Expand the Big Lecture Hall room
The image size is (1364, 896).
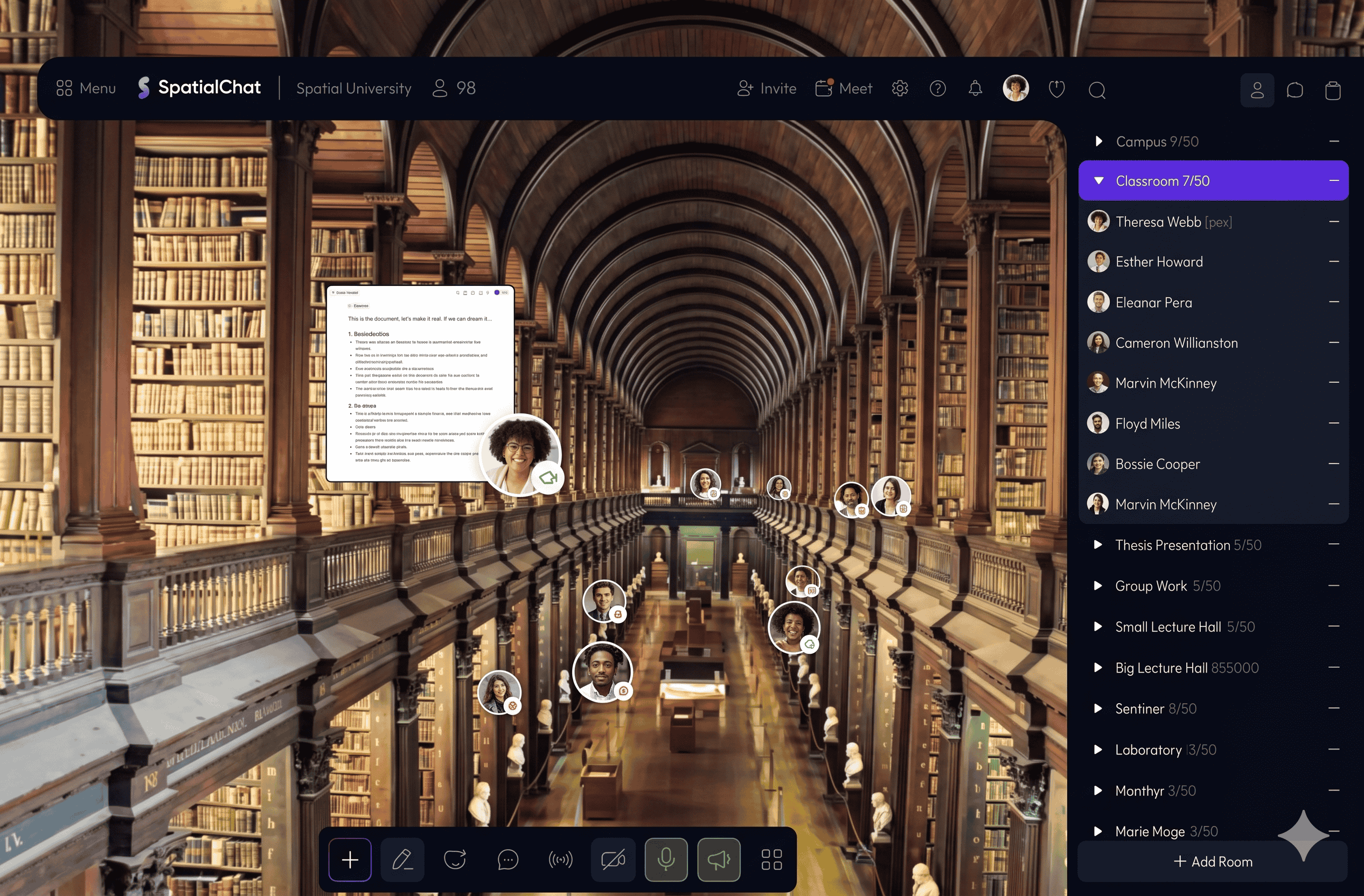coord(1097,667)
